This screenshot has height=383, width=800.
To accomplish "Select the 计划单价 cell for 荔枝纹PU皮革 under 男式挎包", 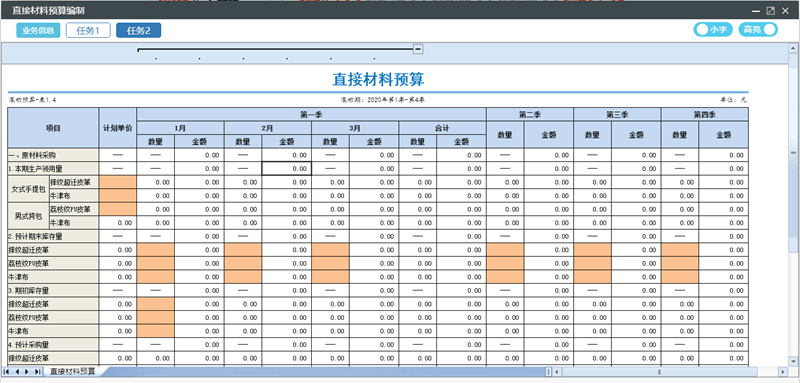I will tap(118, 209).
